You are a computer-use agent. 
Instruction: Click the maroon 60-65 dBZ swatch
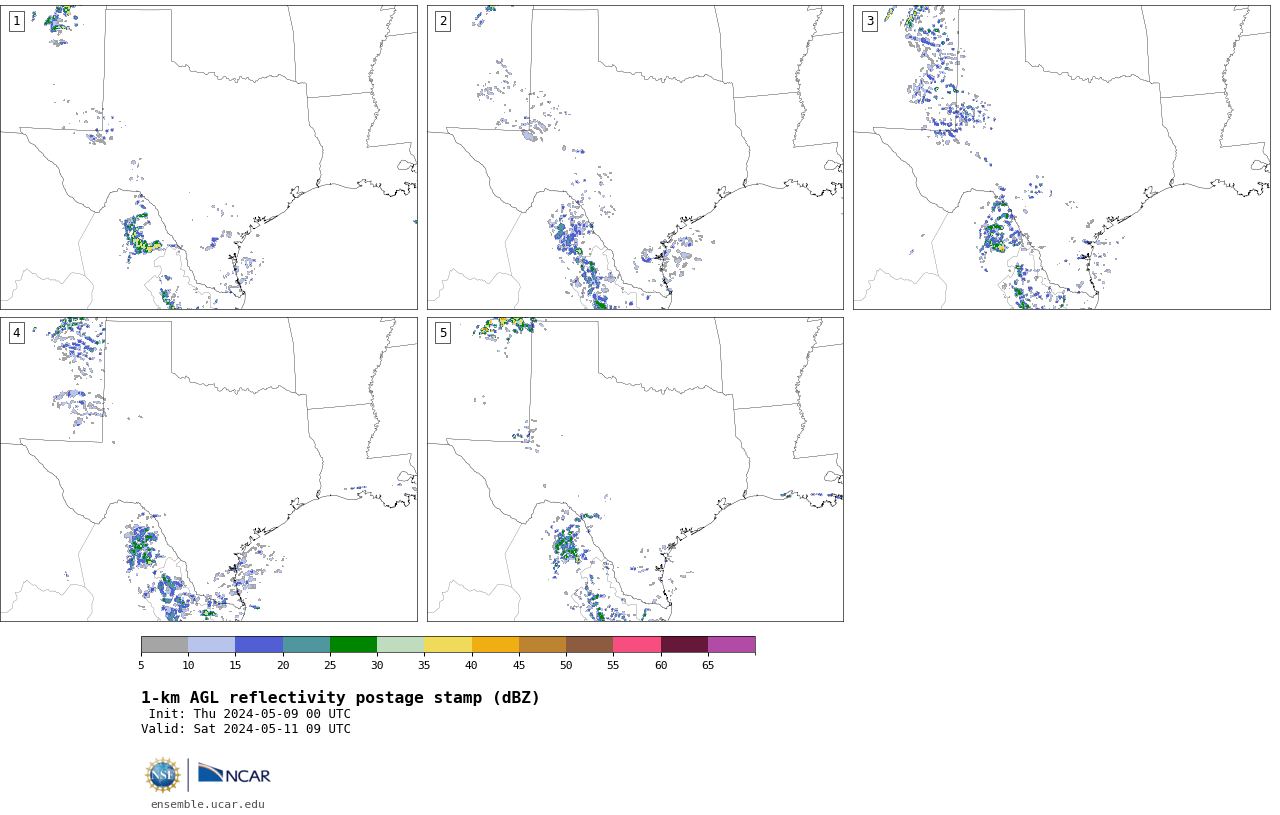[x=684, y=644]
